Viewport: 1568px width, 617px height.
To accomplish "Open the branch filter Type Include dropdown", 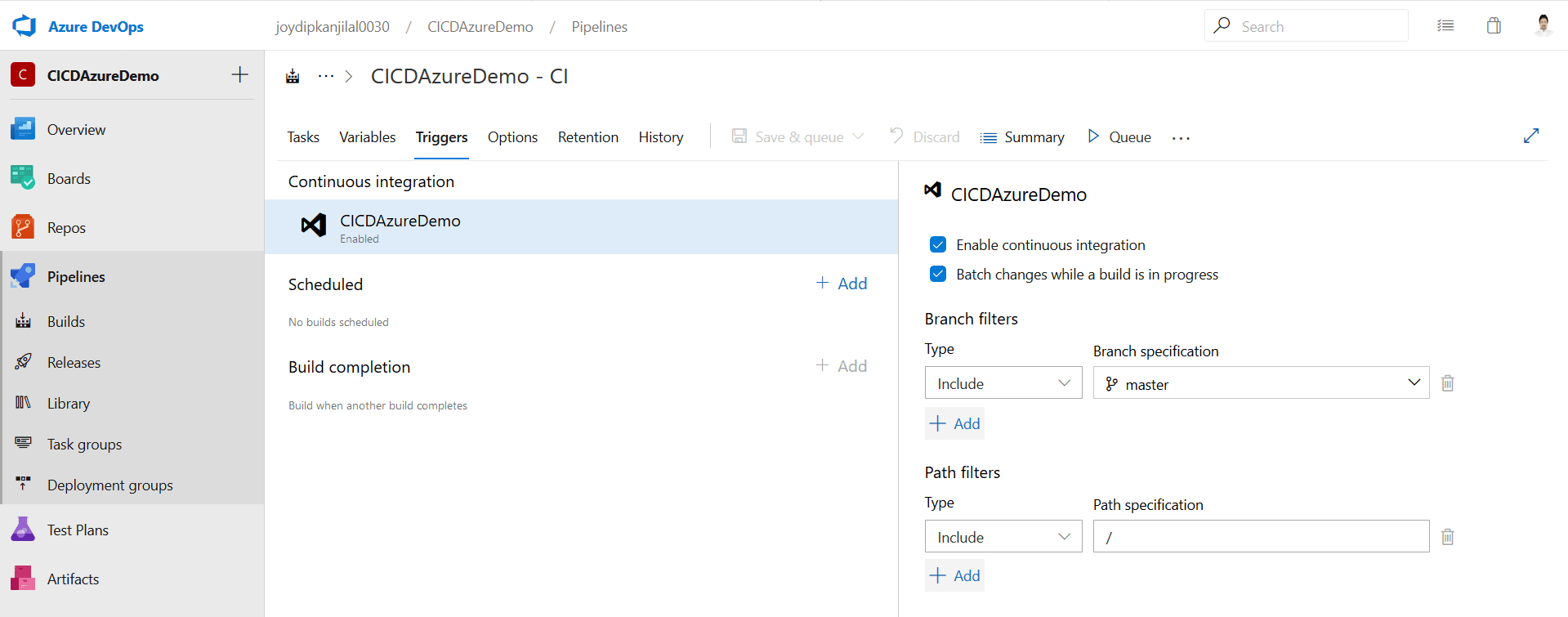I will (x=1003, y=382).
